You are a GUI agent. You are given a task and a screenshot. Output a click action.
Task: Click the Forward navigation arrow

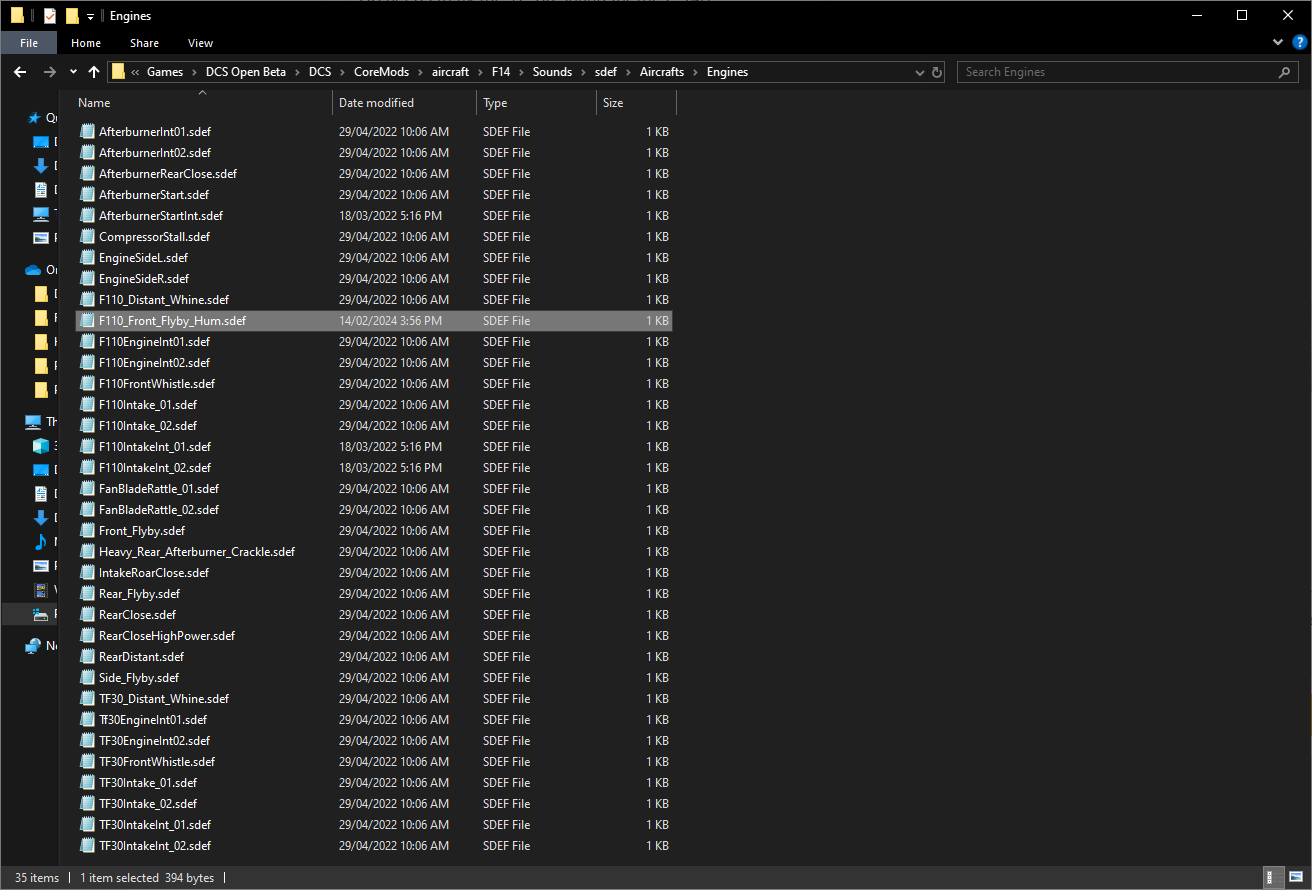(50, 72)
